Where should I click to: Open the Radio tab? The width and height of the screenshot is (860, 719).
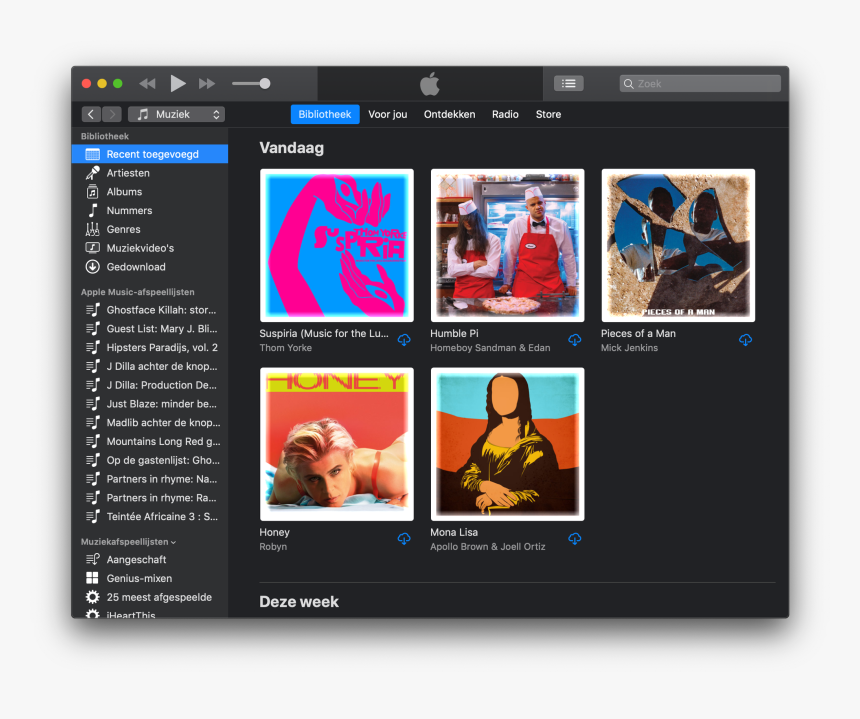505,114
